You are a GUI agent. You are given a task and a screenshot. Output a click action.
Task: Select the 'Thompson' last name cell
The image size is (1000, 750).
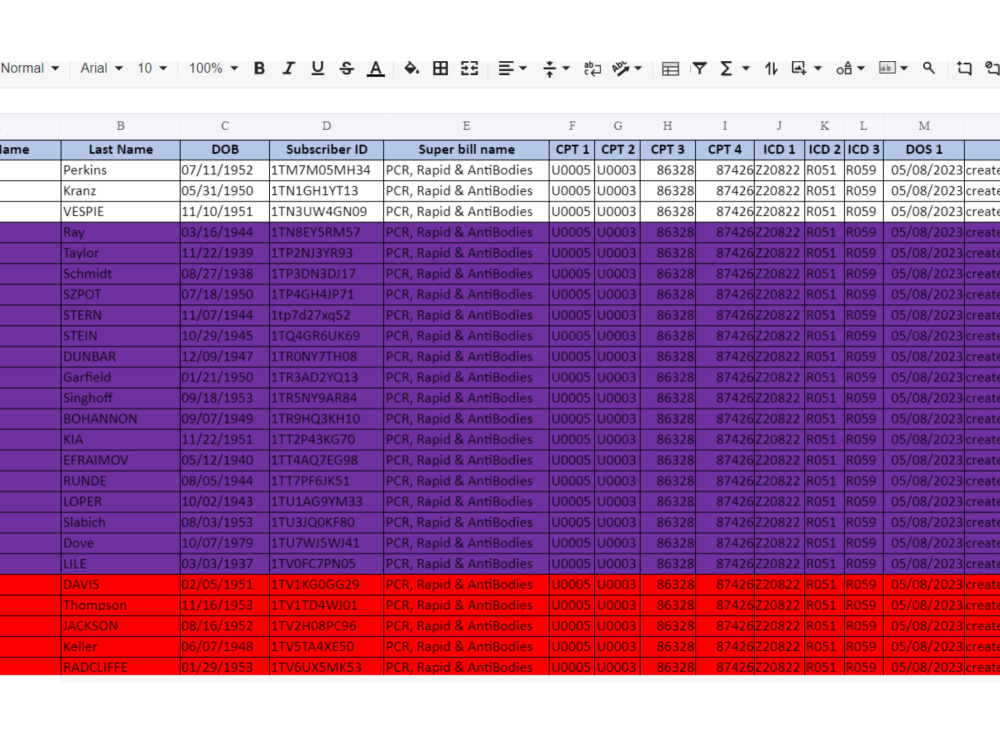[x=121, y=605]
